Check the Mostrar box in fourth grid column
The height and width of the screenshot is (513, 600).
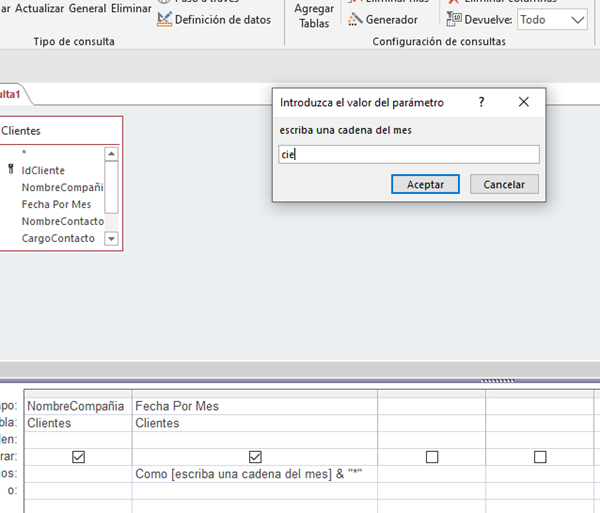pos(540,457)
